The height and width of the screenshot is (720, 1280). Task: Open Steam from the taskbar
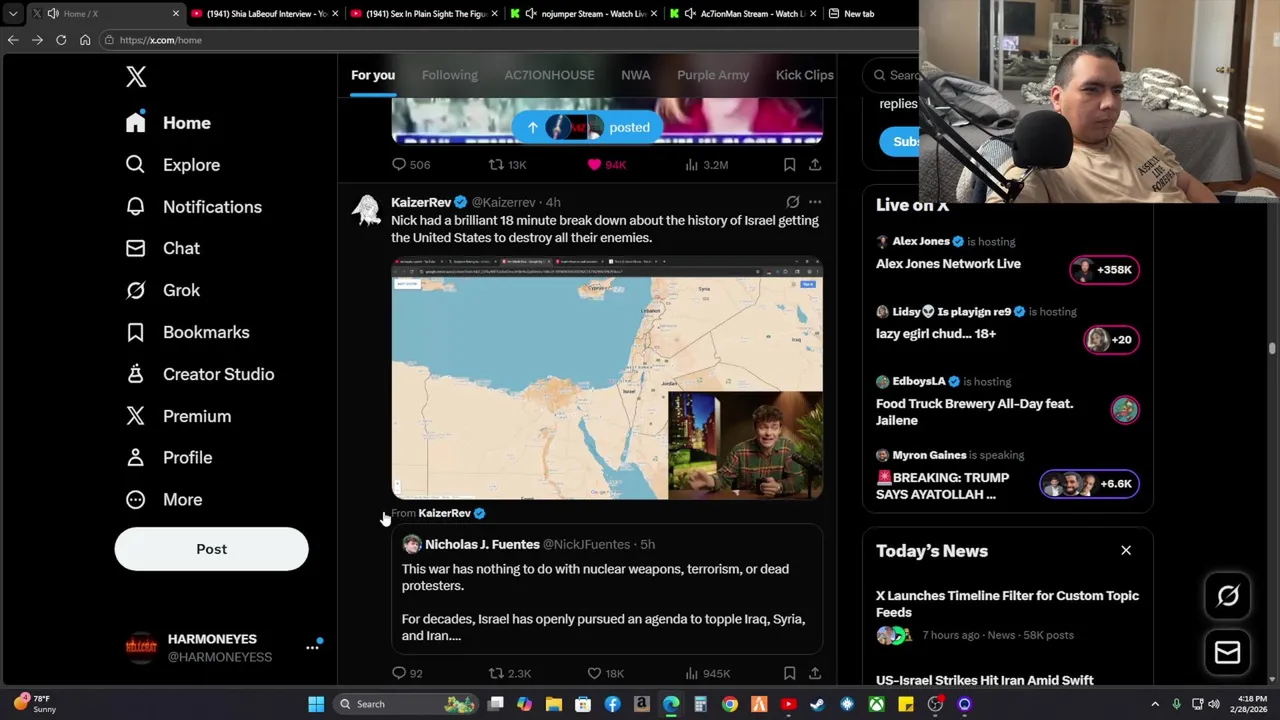point(817,704)
